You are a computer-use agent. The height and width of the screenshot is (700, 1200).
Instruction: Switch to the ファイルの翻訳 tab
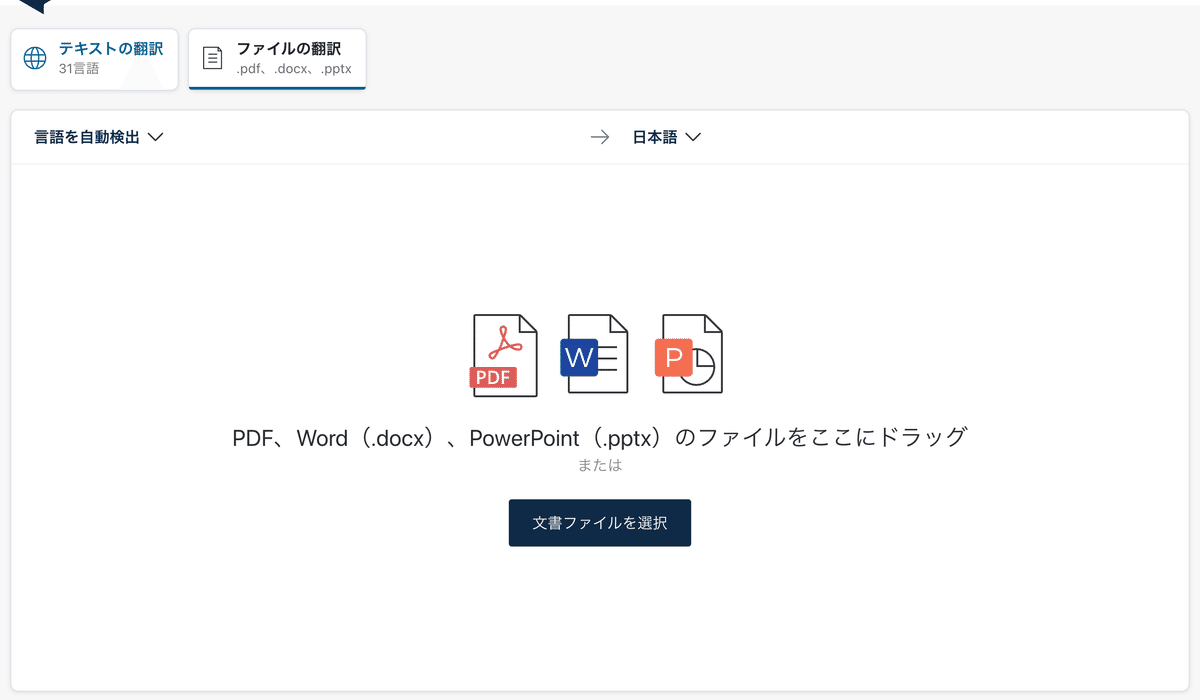point(277,59)
